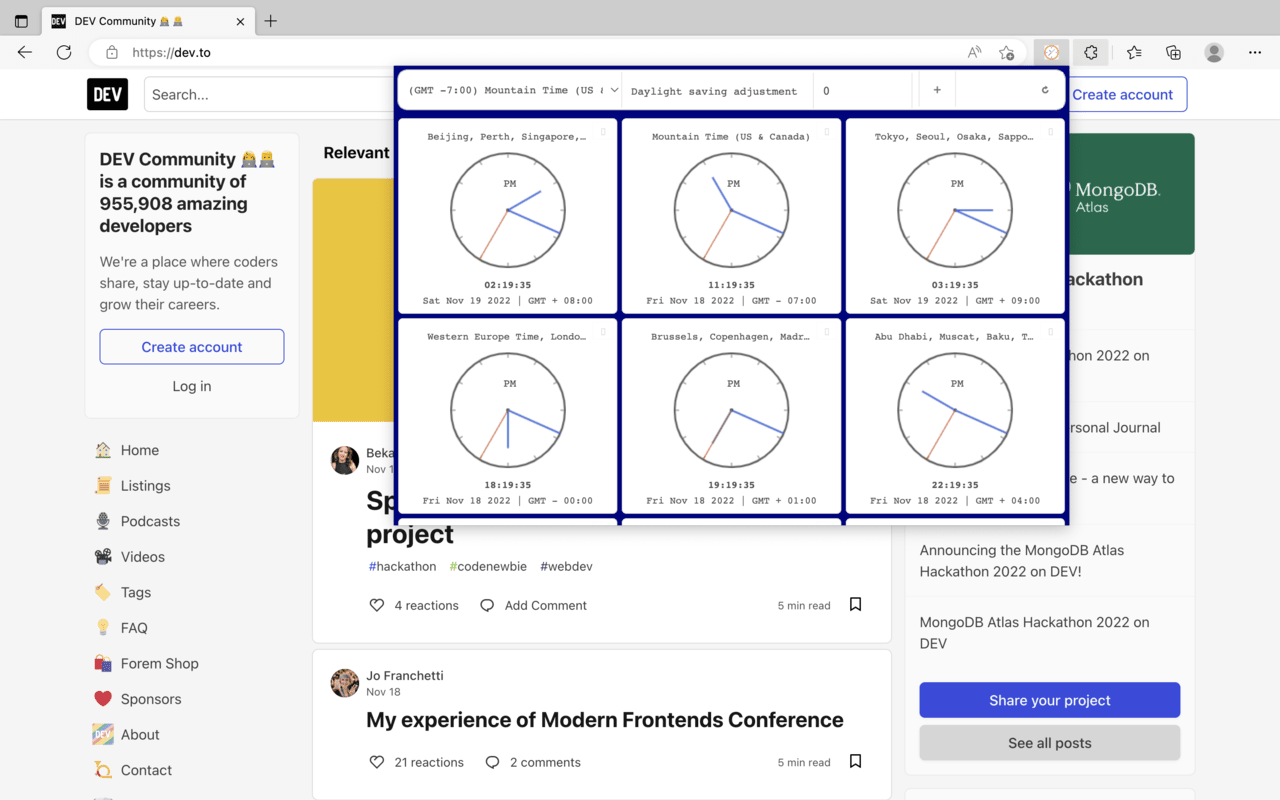
Task: Open the Collections icon in toolbar
Action: (x=1174, y=52)
